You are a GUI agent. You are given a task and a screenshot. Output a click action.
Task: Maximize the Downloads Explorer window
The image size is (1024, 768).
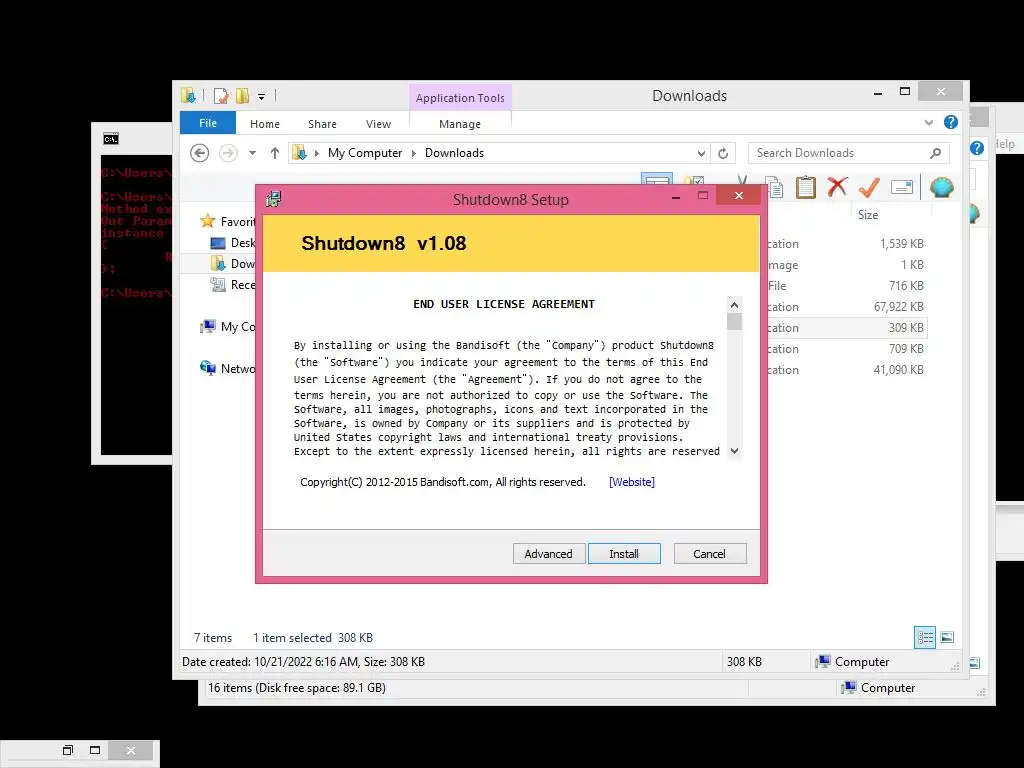904,92
